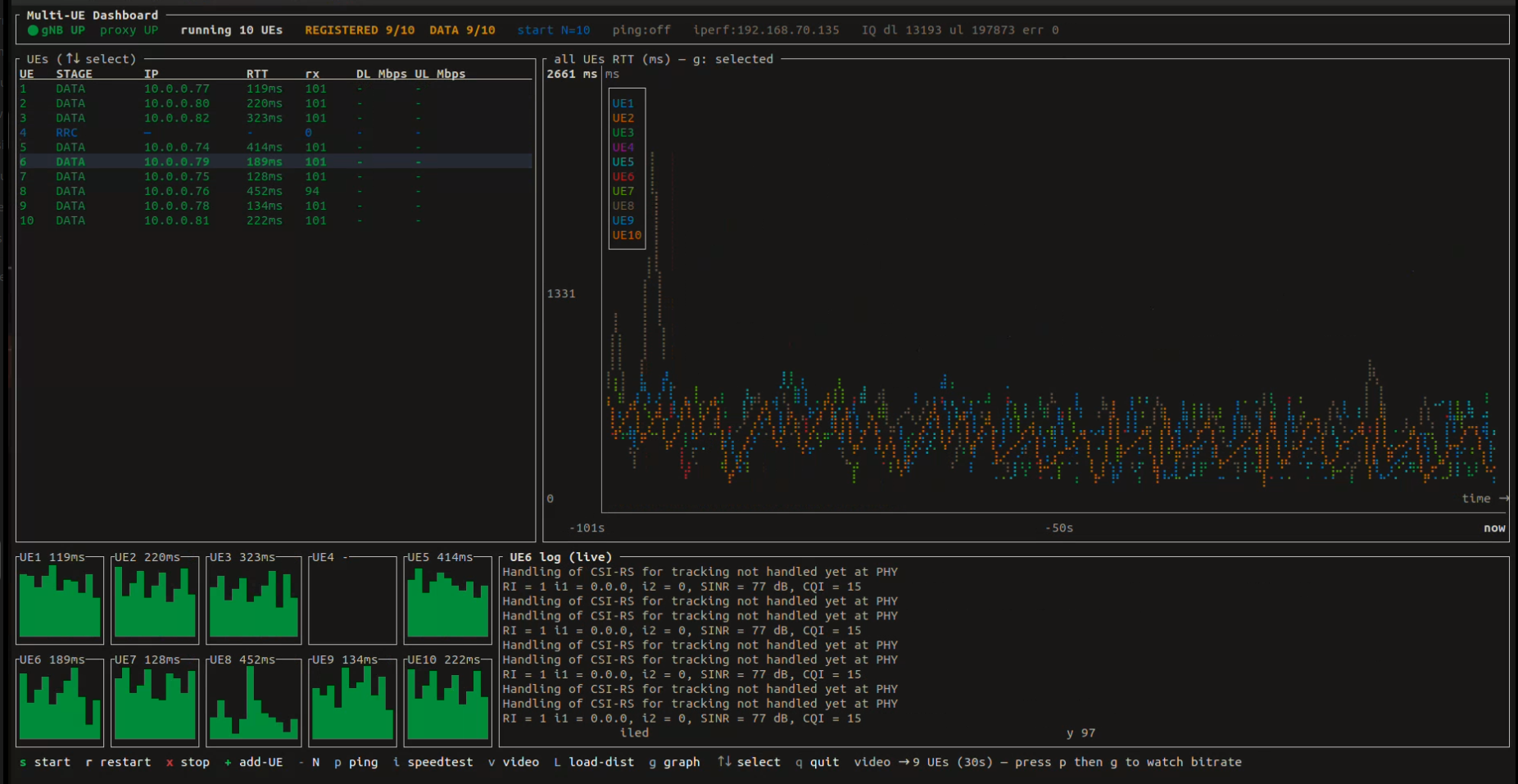Image resolution: width=1518 pixels, height=784 pixels.
Task: Click the DATA 9/10 status
Action: click(x=462, y=30)
